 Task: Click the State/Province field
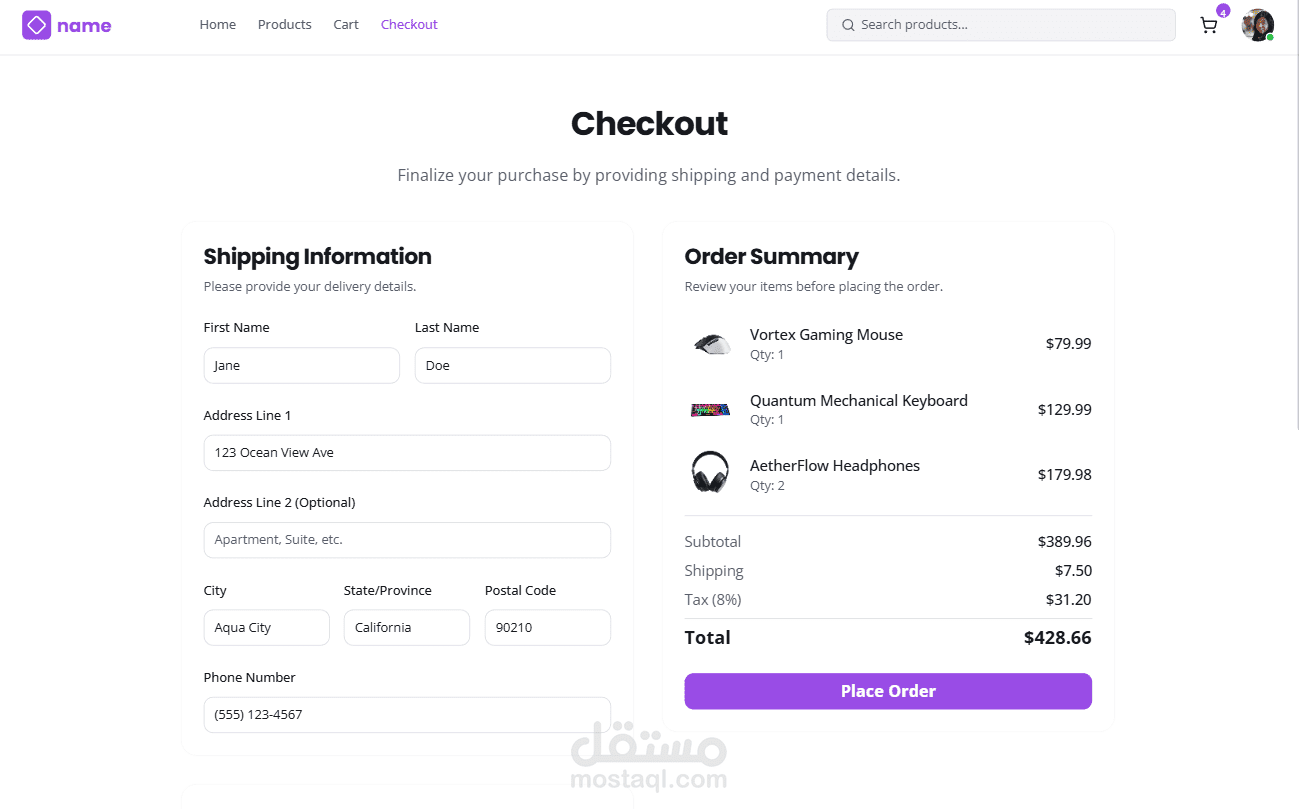(406, 628)
